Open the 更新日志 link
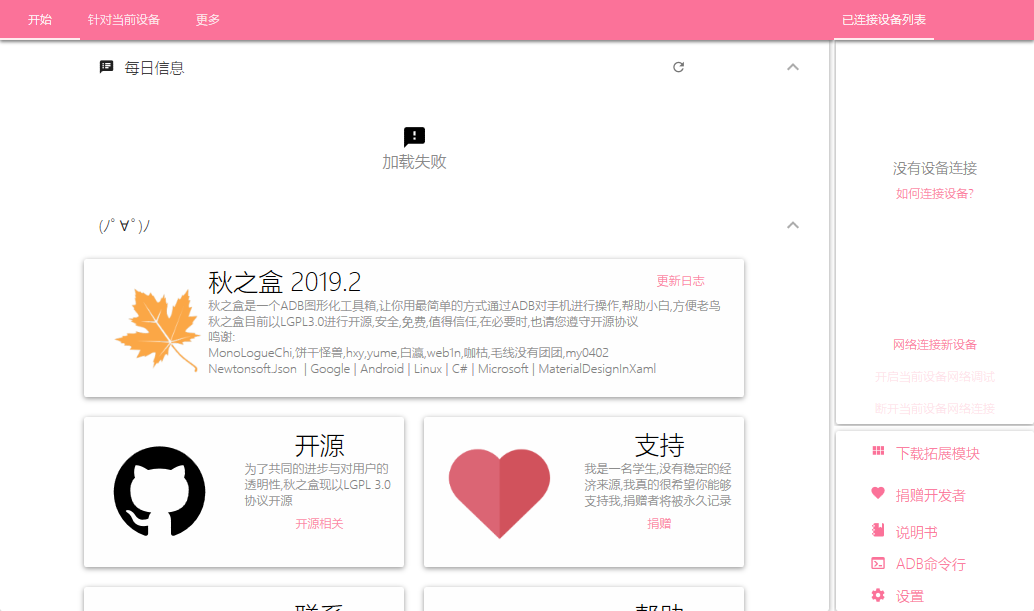Viewport: 1034px width, 611px height. pyautogui.click(x=681, y=280)
